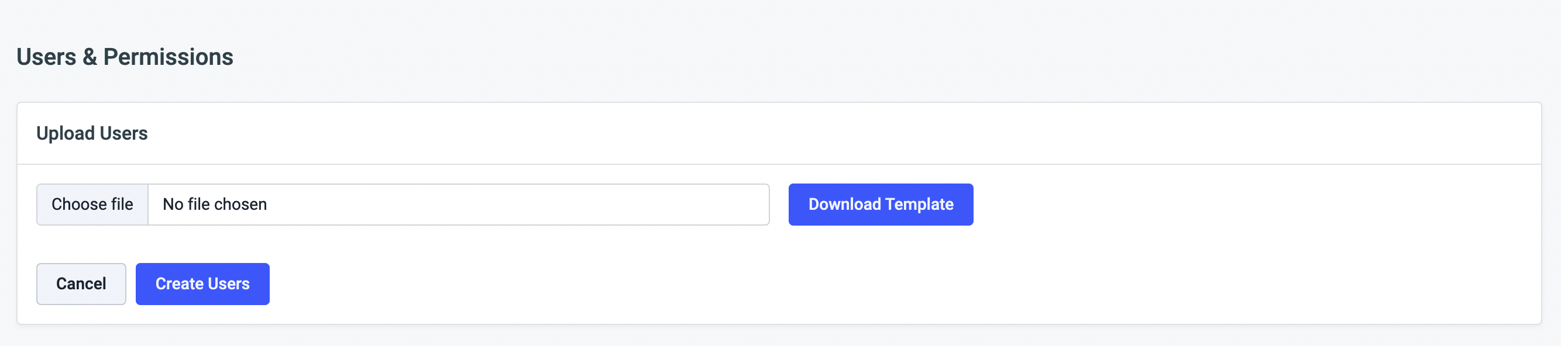The image size is (1568, 346).
Task: Browse for a users file to upload
Action: click(x=92, y=205)
